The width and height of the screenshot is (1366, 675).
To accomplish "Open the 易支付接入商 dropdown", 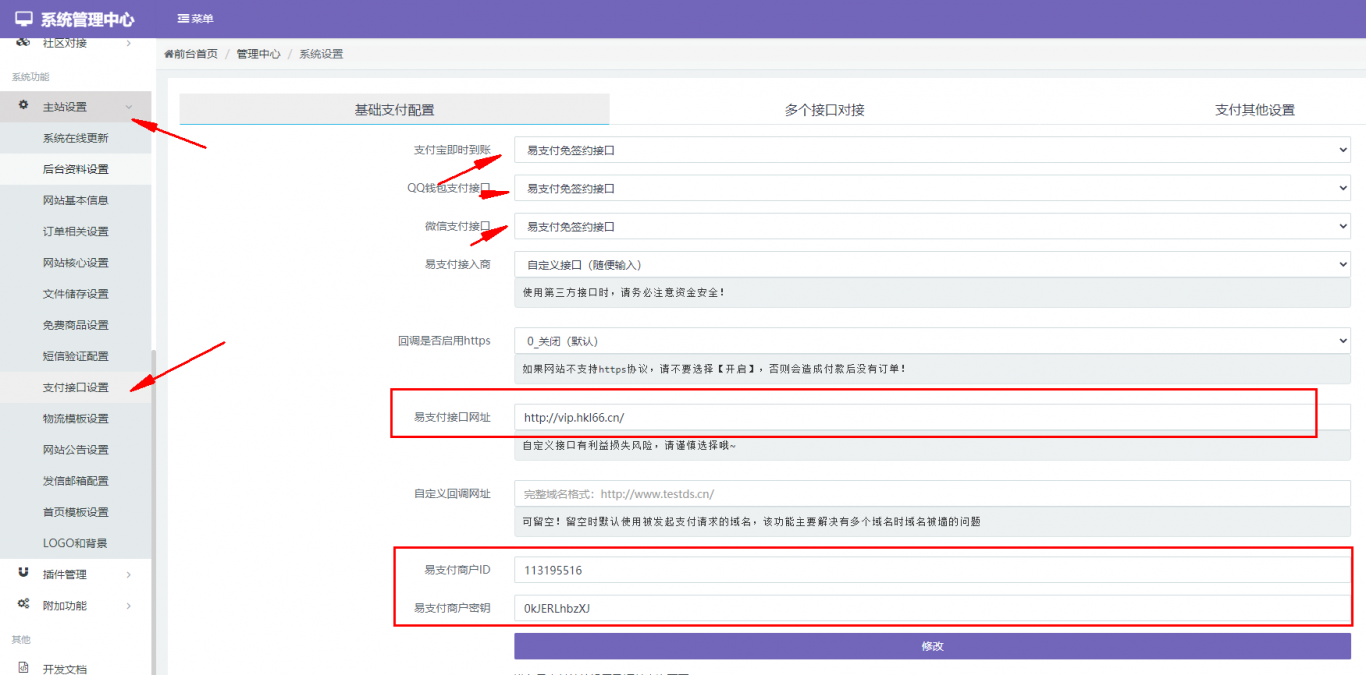I will tap(932, 265).
